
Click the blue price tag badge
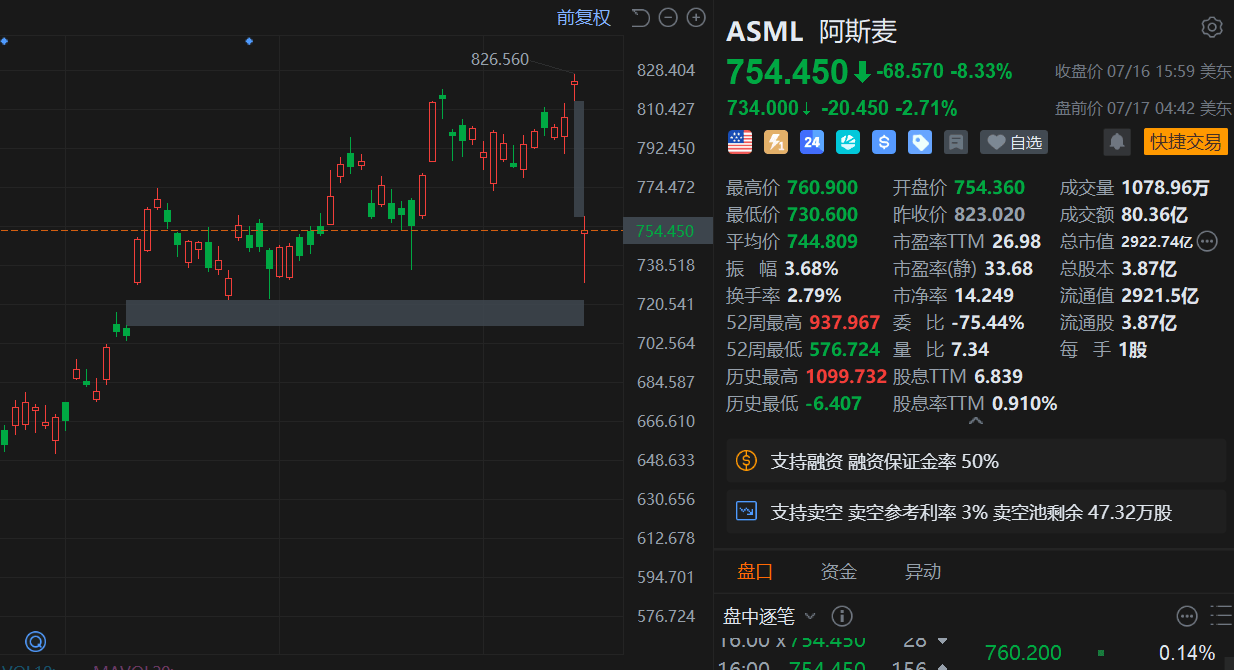click(x=920, y=142)
